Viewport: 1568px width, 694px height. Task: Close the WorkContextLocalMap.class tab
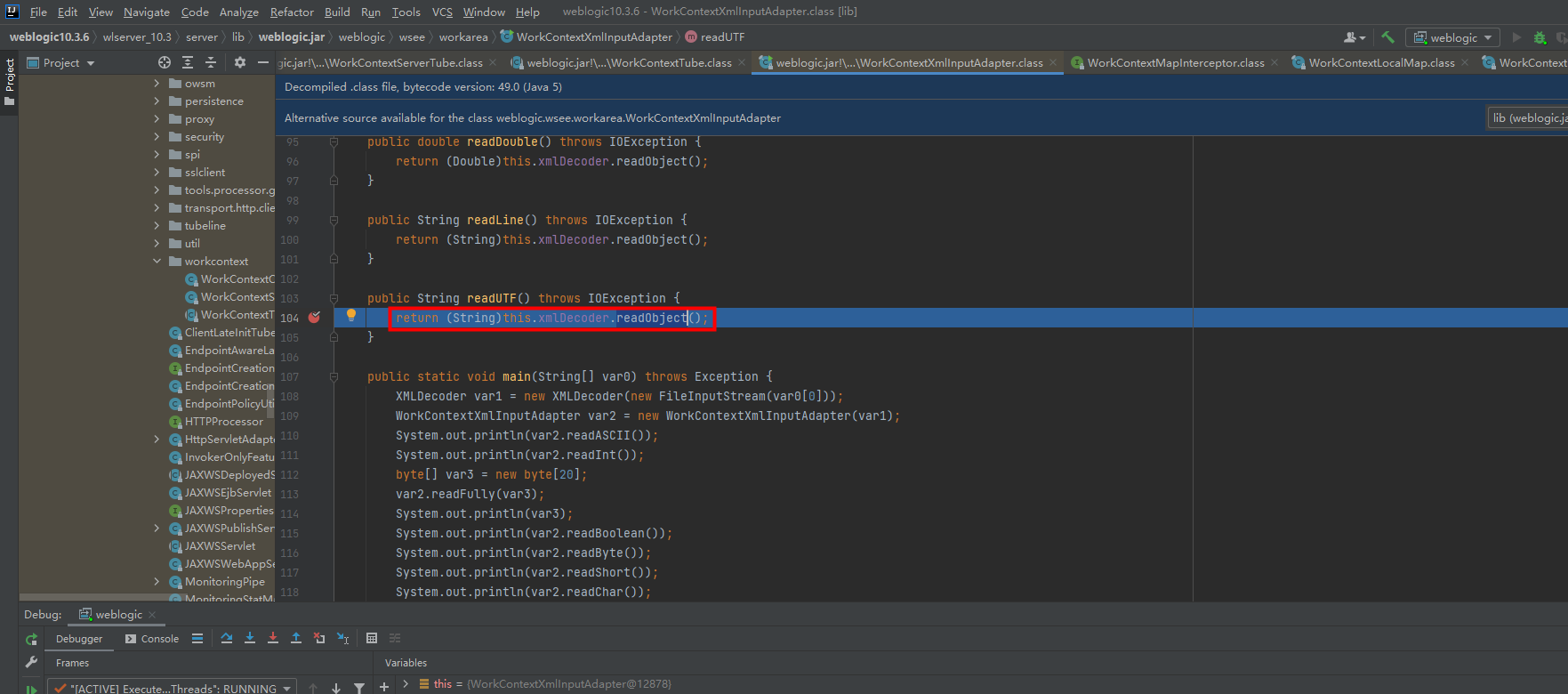tap(1466, 62)
